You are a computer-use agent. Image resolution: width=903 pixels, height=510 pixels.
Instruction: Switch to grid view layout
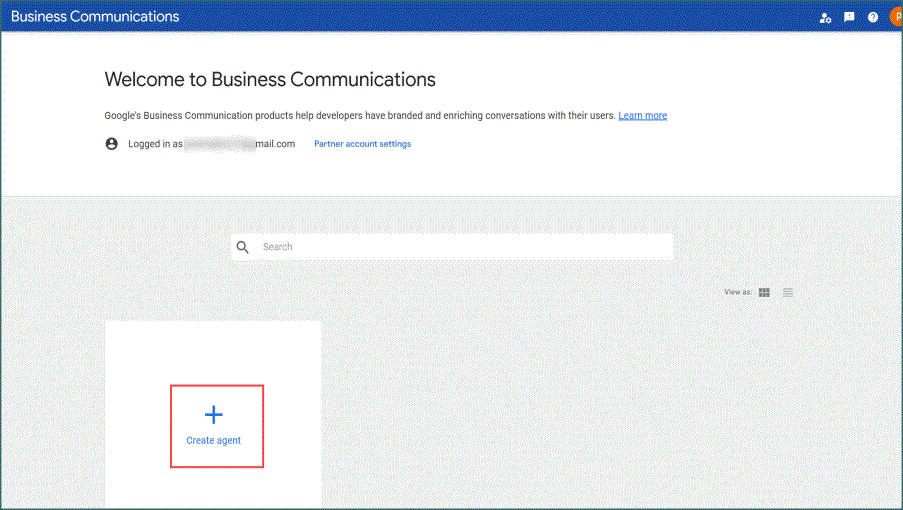pyautogui.click(x=764, y=292)
